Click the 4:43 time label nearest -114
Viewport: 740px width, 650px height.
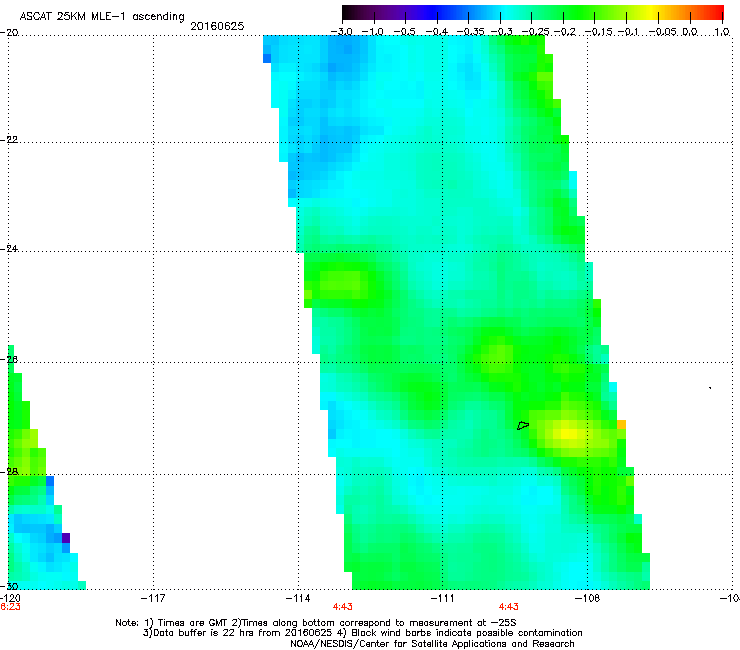(x=343, y=607)
